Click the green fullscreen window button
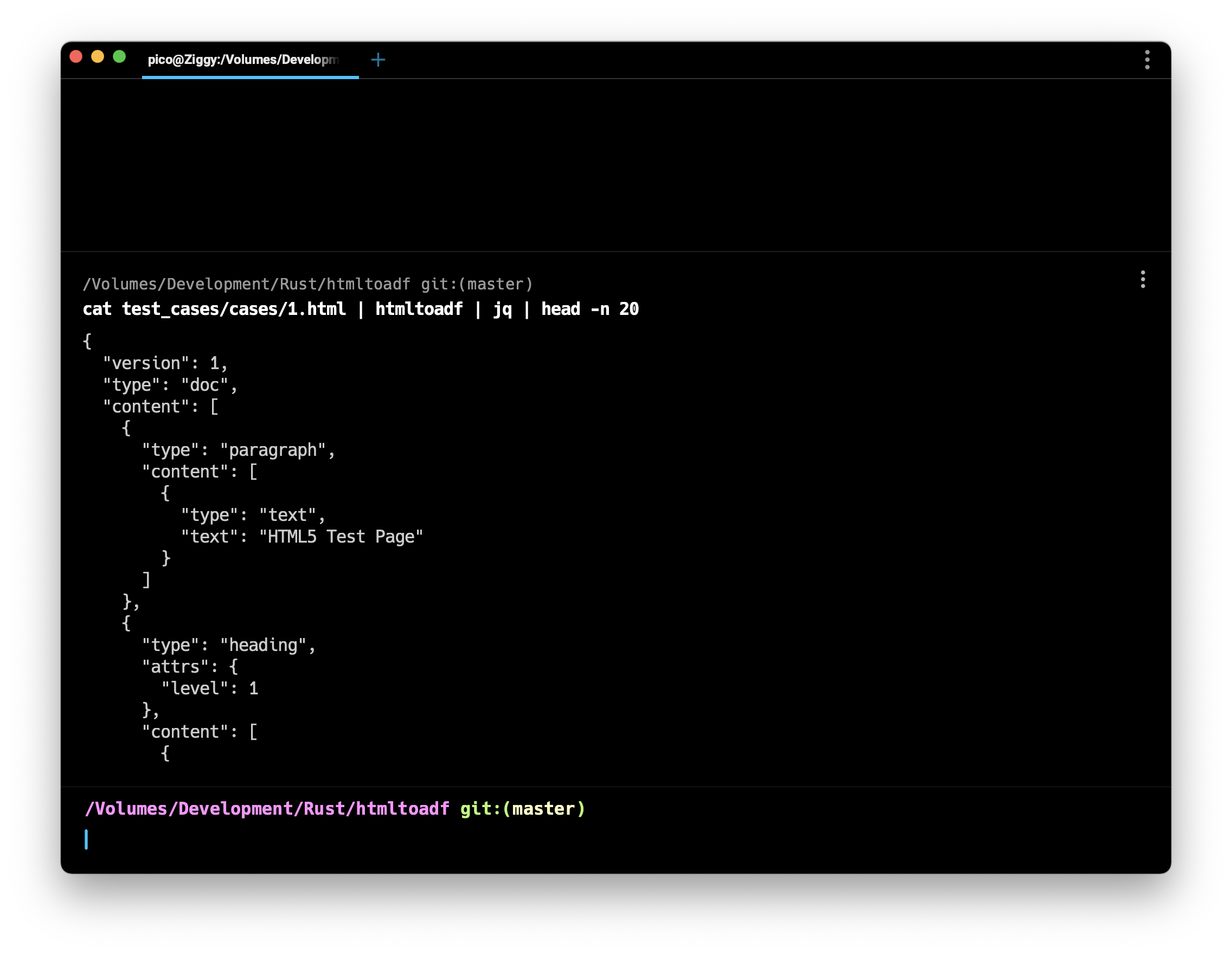 pyautogui.click(x=119, y=57)
